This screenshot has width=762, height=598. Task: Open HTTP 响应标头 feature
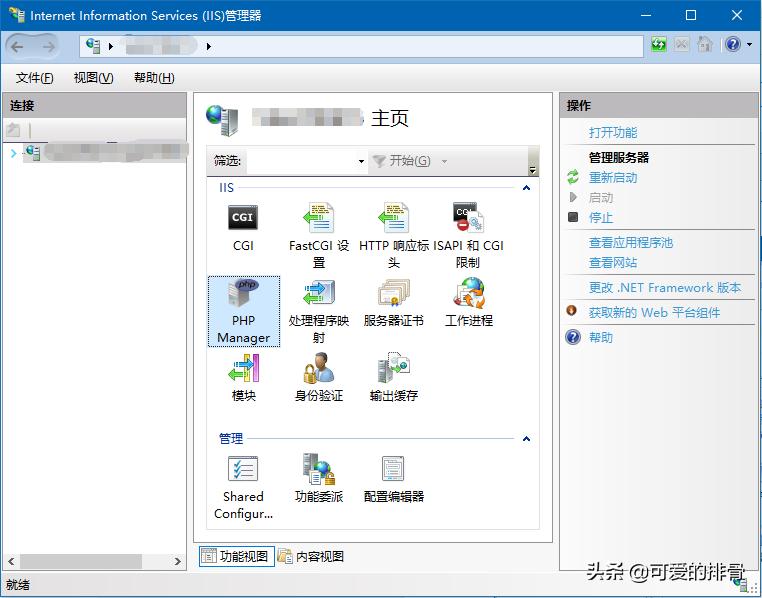393,218
